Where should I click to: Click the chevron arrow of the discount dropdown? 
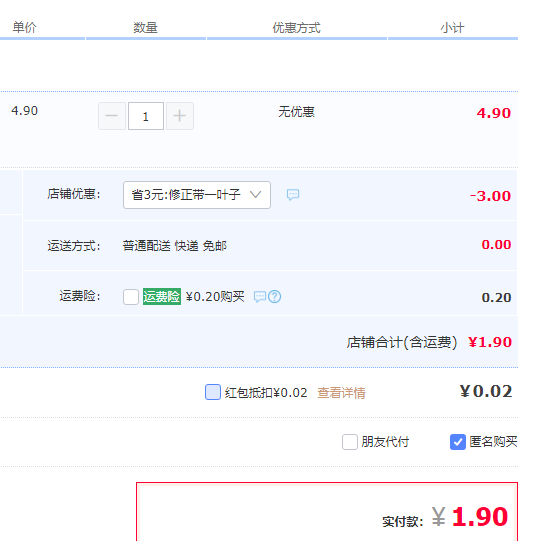[x=256, y=195]
